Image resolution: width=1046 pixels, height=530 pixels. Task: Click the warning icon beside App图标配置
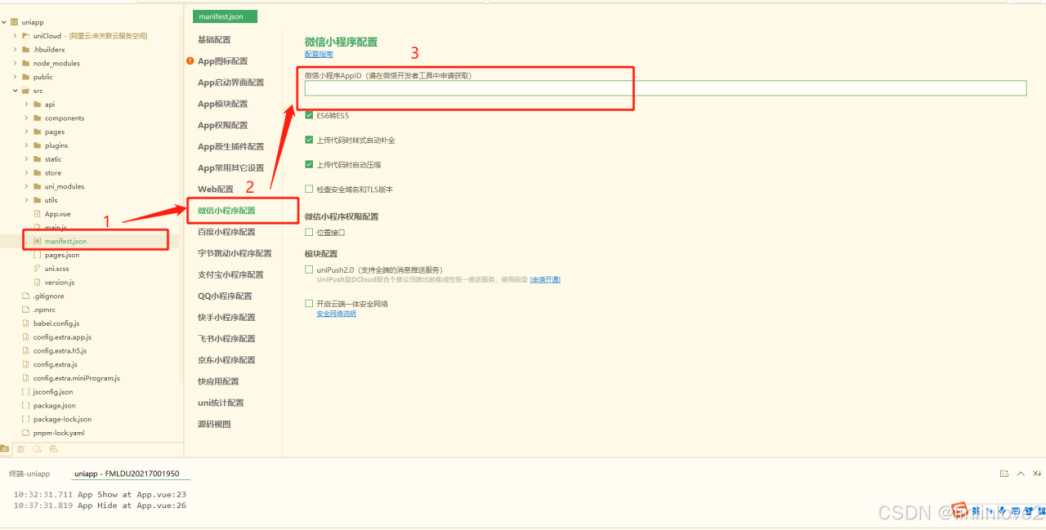pyautogui.click(x=191, y=61)
